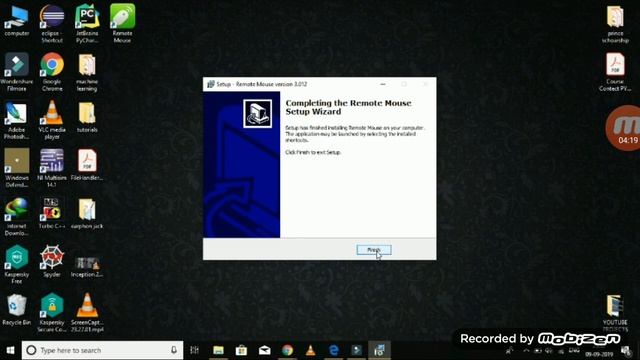This screenshot has height=360, width=640.
Task: Select the eclipse Shortcut desktop icon
Action: point(52,24)
